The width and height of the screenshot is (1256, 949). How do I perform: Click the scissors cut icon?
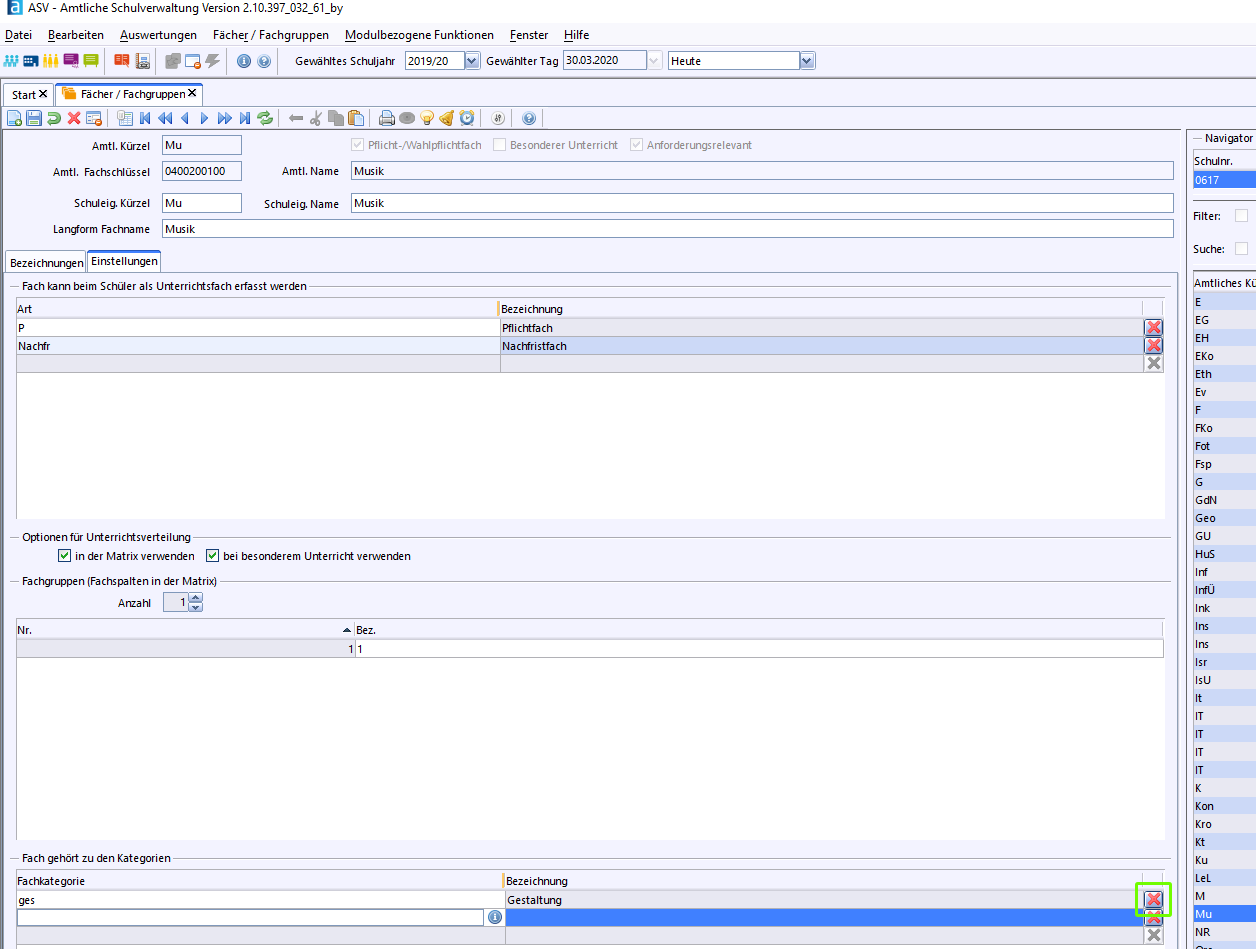pos(316,118)
